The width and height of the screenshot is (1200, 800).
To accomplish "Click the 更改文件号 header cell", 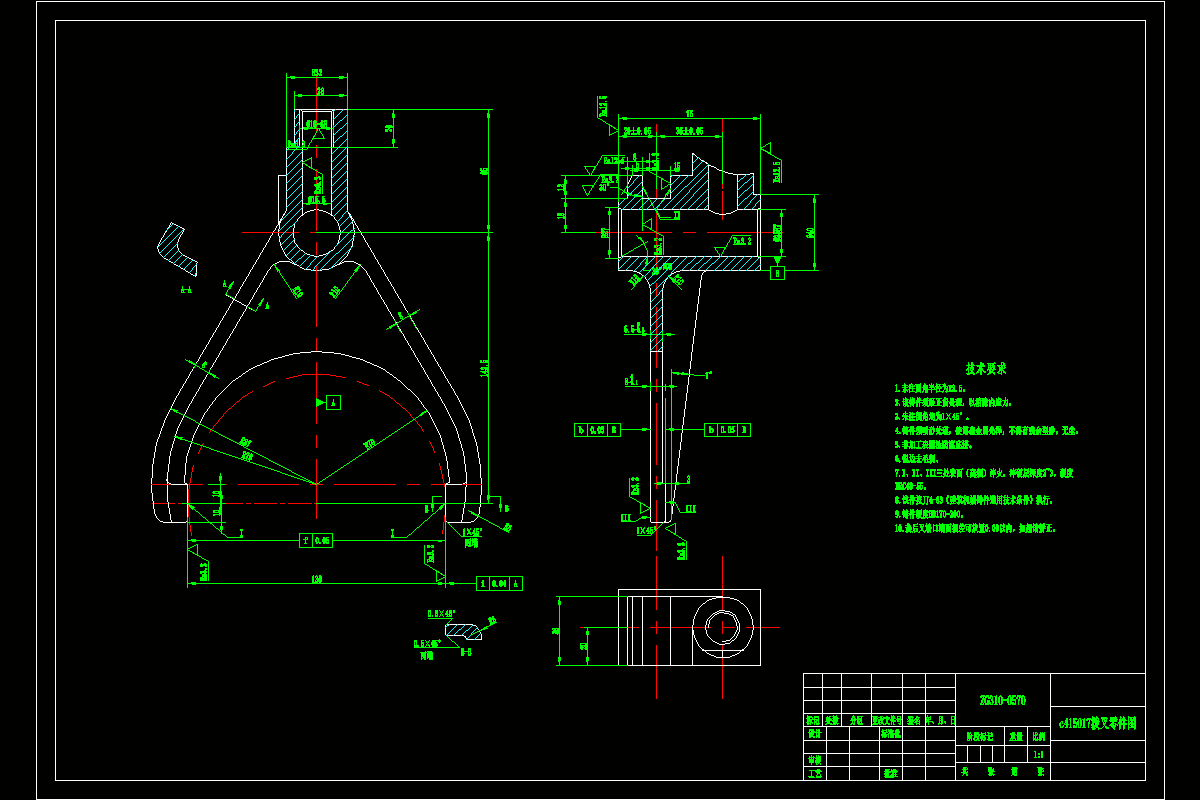I will (887, 720).
